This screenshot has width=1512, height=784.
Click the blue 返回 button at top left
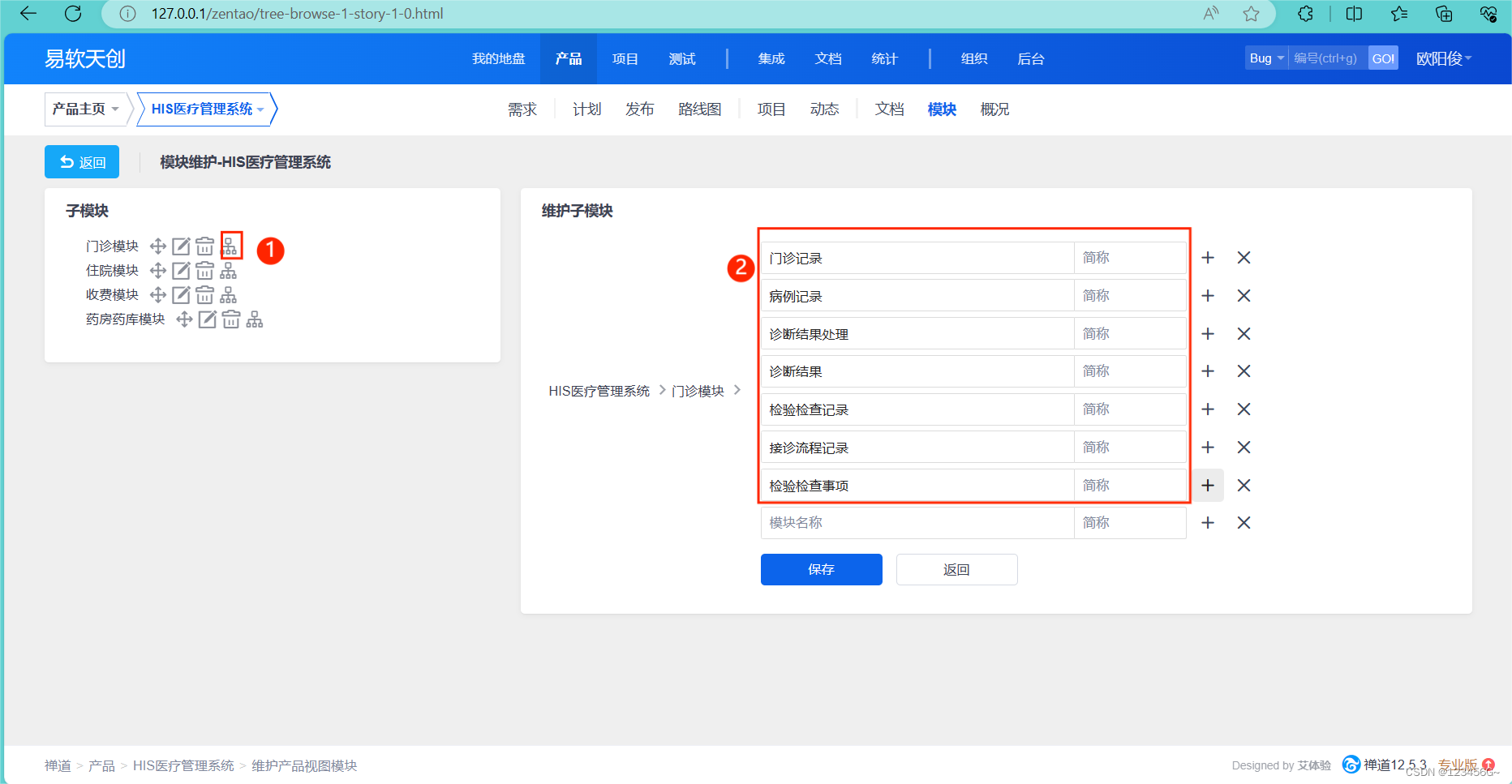pos(82,162)
